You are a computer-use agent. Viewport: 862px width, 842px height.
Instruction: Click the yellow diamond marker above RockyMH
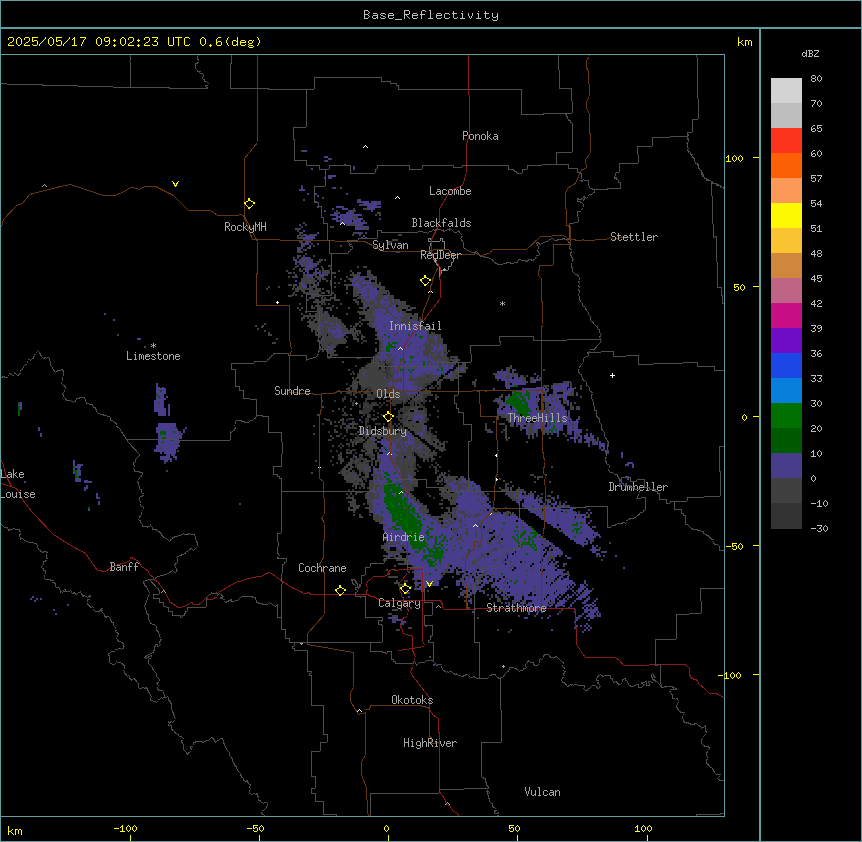coord(249,204)
